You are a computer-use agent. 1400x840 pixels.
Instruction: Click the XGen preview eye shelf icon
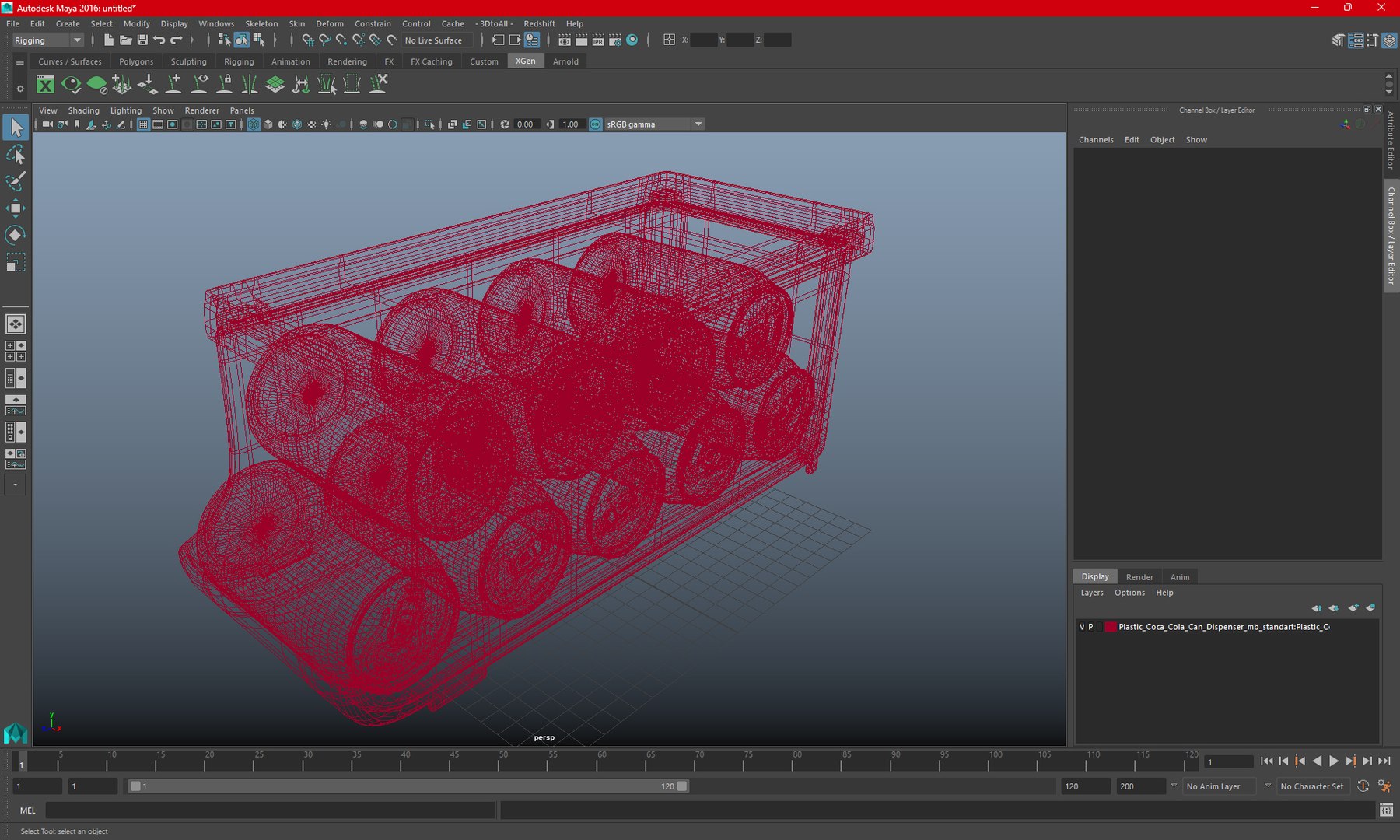[72, 84]
